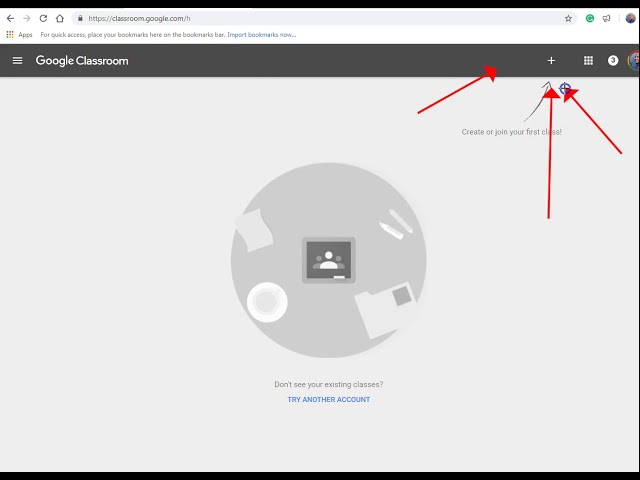Open the notifications badge showing 3
The image size is (640, 480).
click(613, 60)
